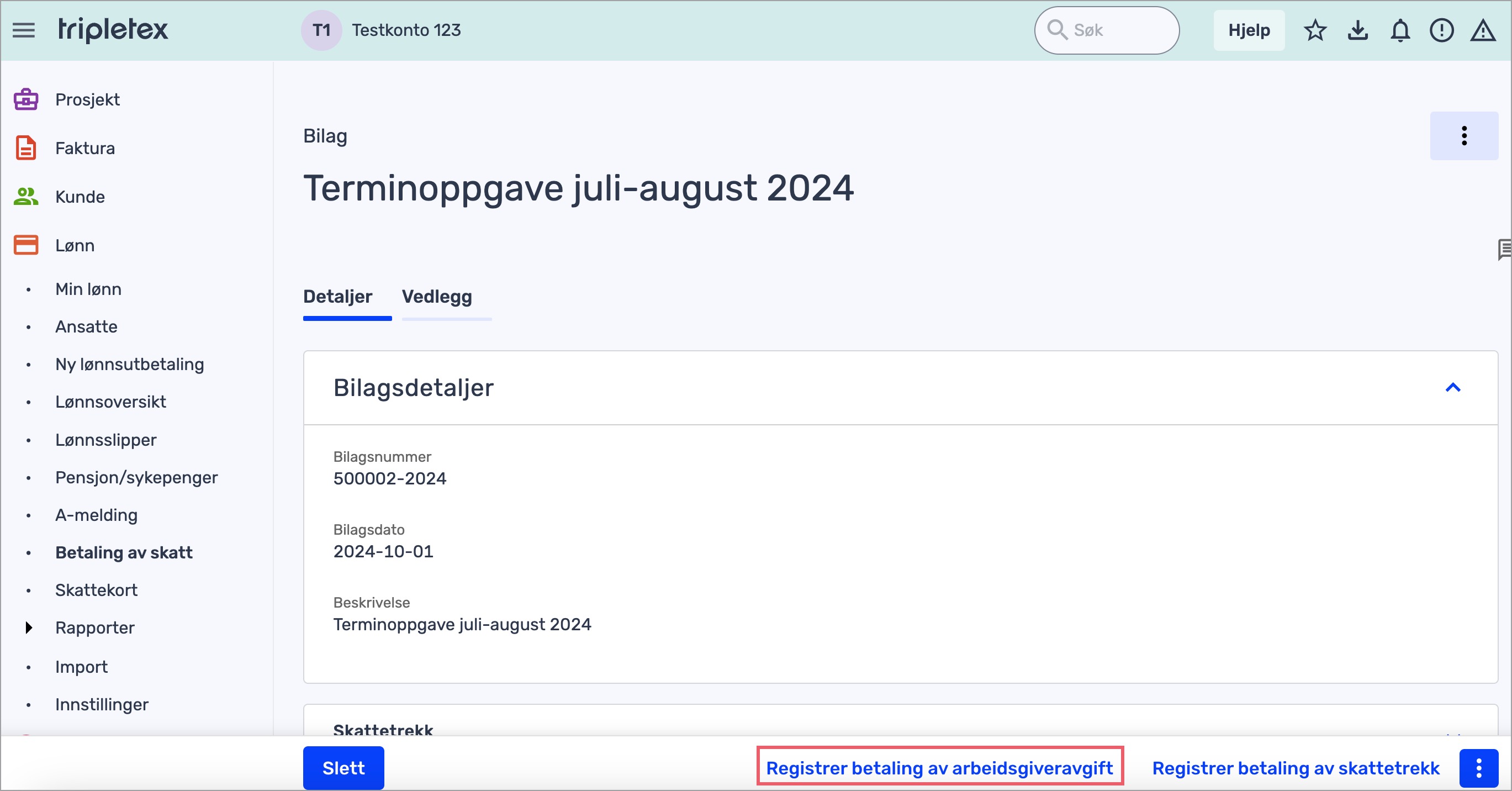Click the Bilagsdetaljer heading
This screenshot has width=1512, height=791.
[413, 388]
